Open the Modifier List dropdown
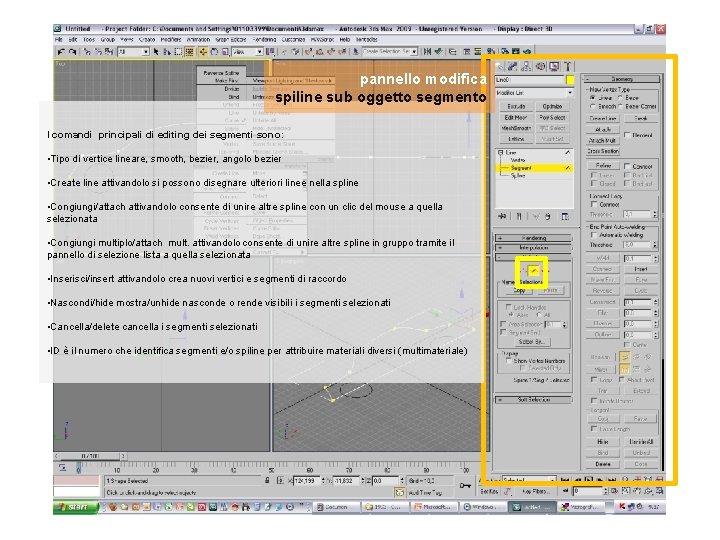Screen dimensions: 720x540 point(535,93)
